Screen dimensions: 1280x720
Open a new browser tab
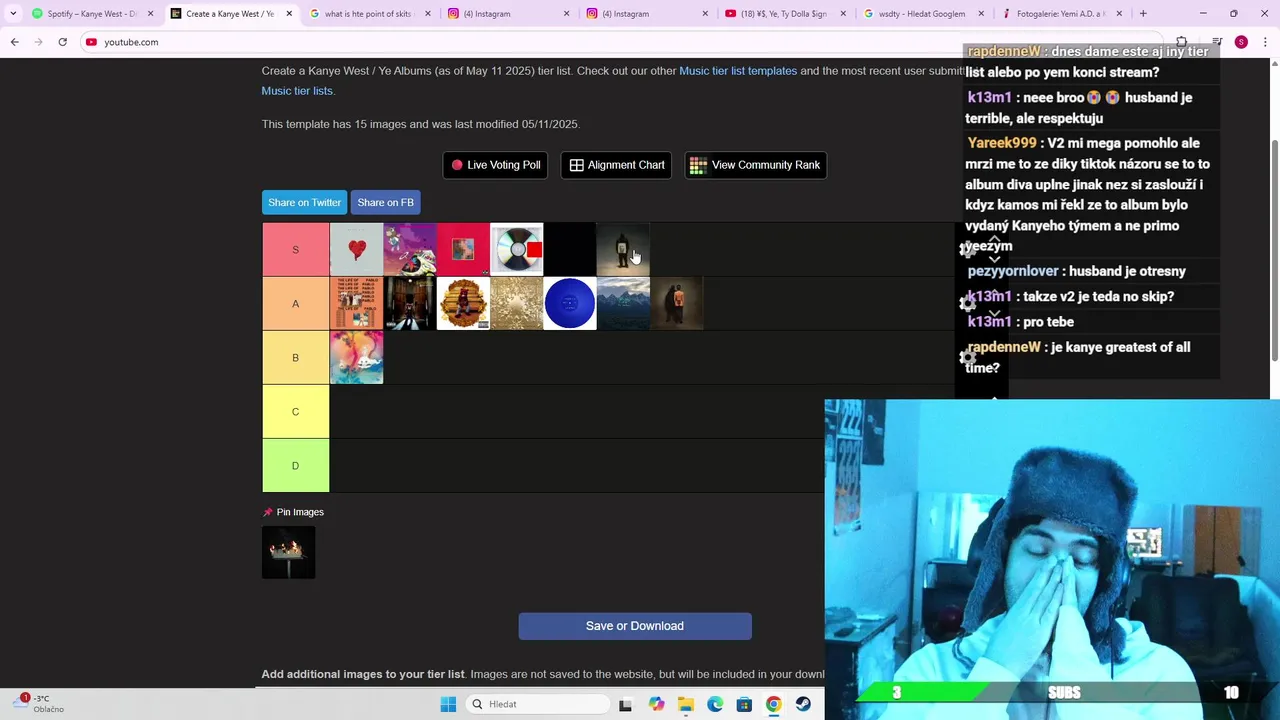pos(1143,14)
